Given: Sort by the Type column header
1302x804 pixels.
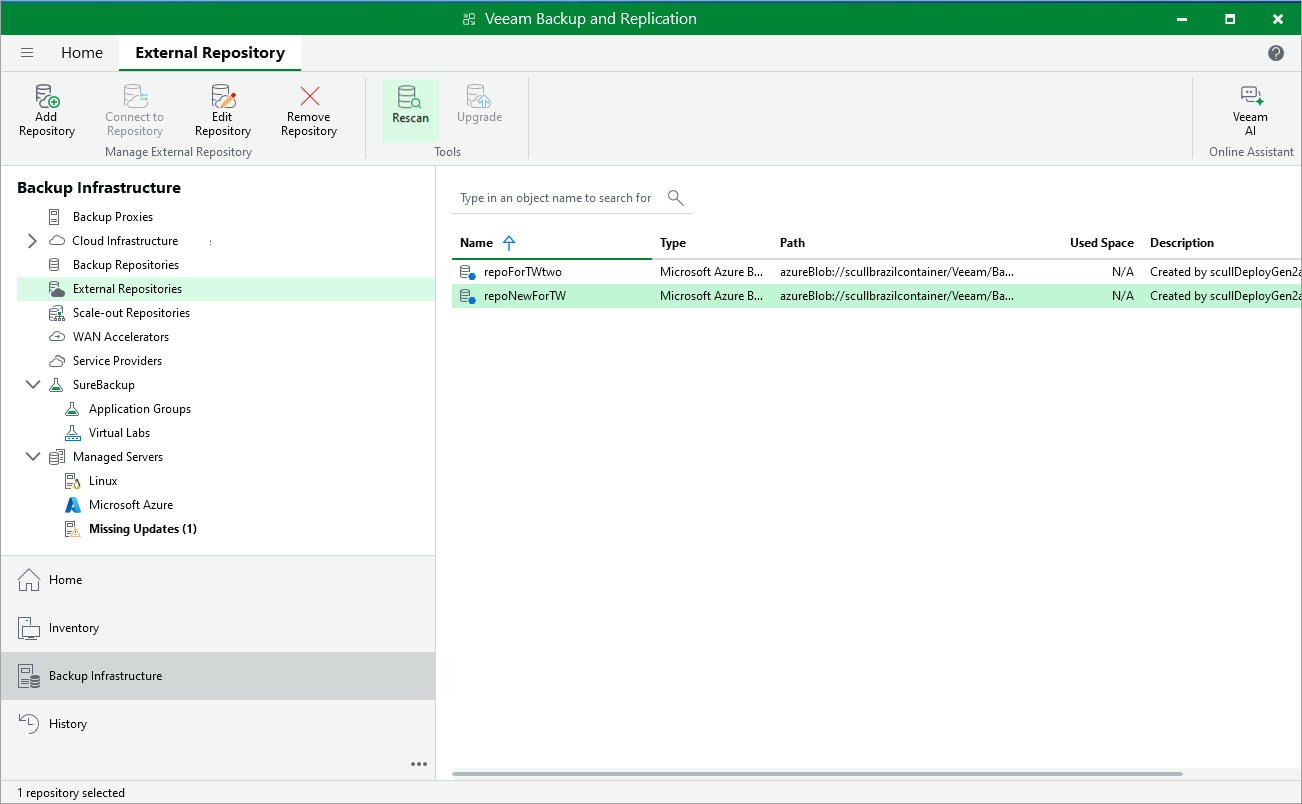Looking at the screenshot, I should click(673, 243).
